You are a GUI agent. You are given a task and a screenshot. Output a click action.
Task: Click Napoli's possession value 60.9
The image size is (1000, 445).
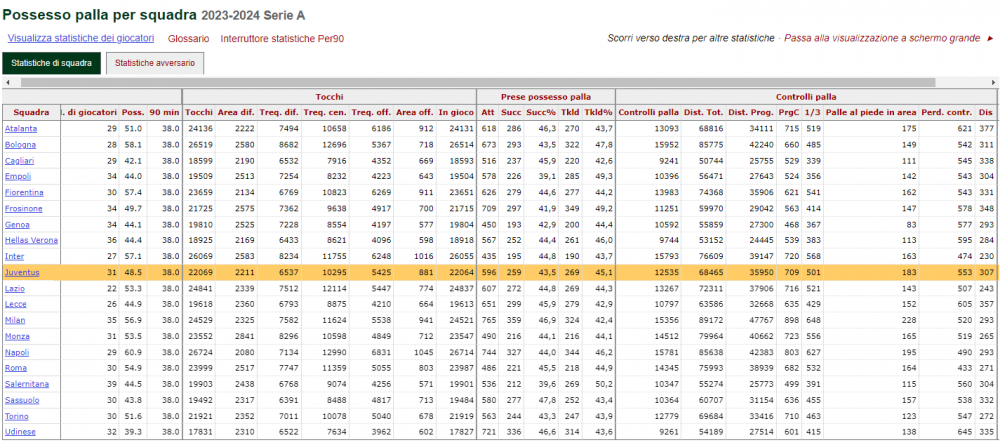[133, 352]
